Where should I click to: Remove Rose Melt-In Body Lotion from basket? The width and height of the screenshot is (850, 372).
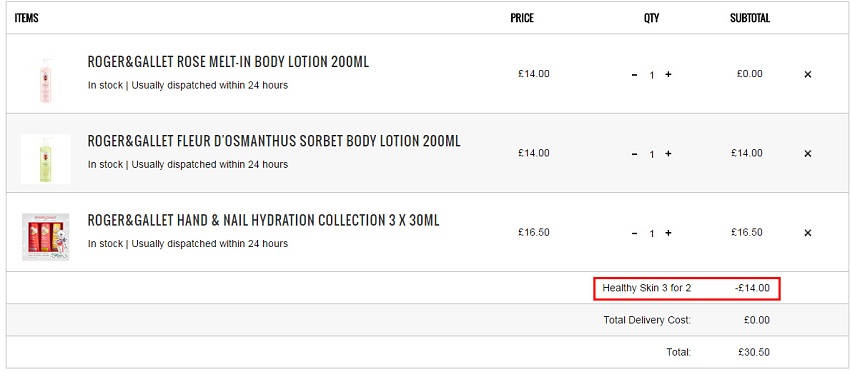coord(808,75)
